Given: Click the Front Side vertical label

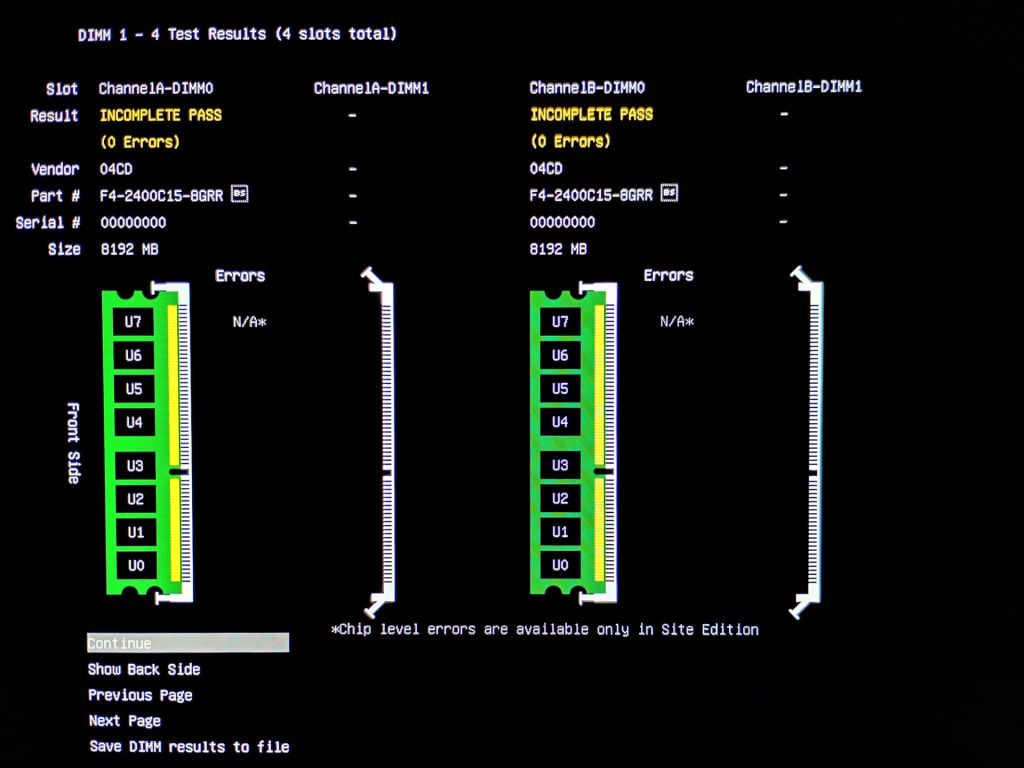Looking at the screenshot, I should [x=74, y=443].
